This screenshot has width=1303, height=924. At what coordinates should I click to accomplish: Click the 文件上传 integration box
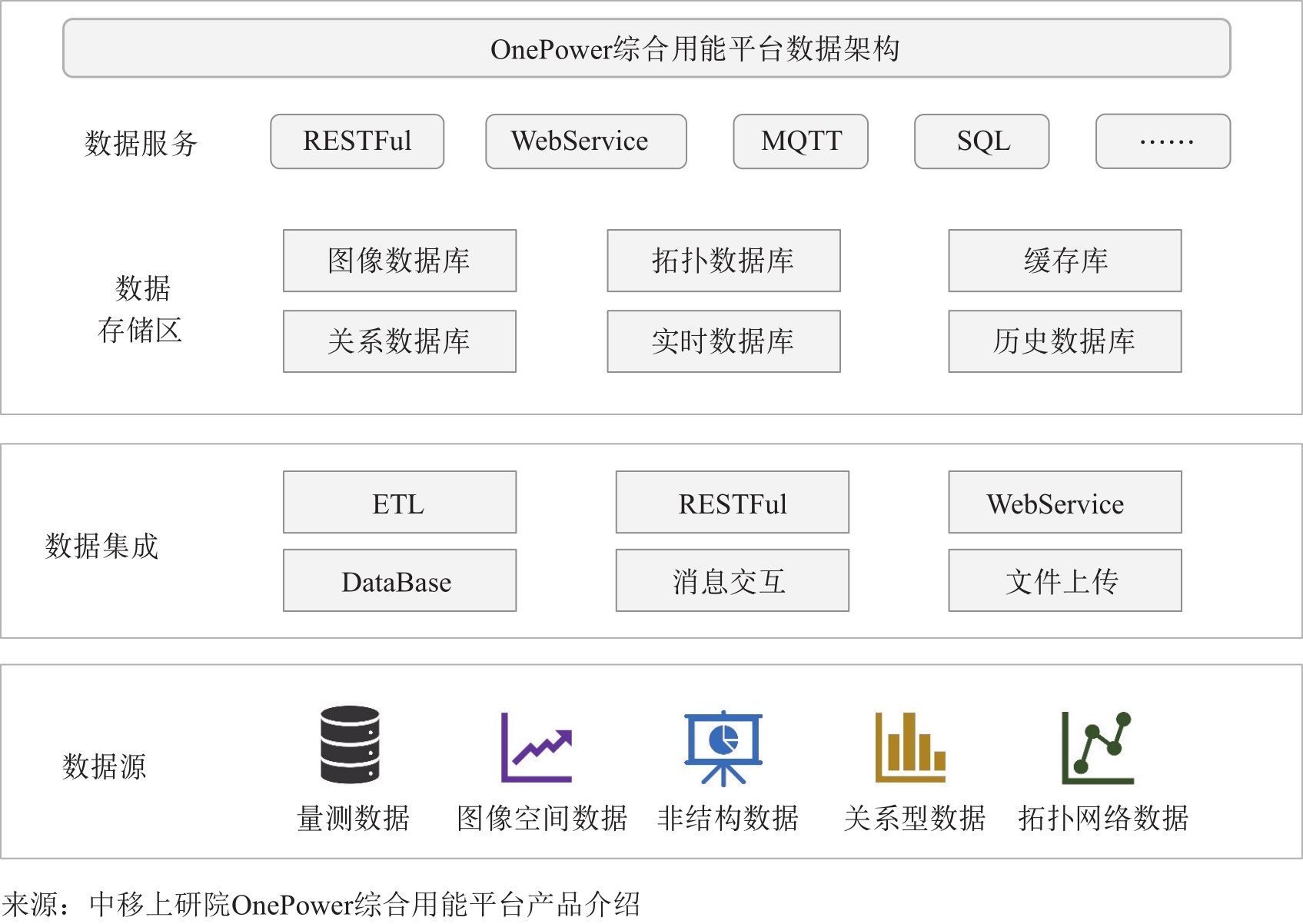[1065, 580]
